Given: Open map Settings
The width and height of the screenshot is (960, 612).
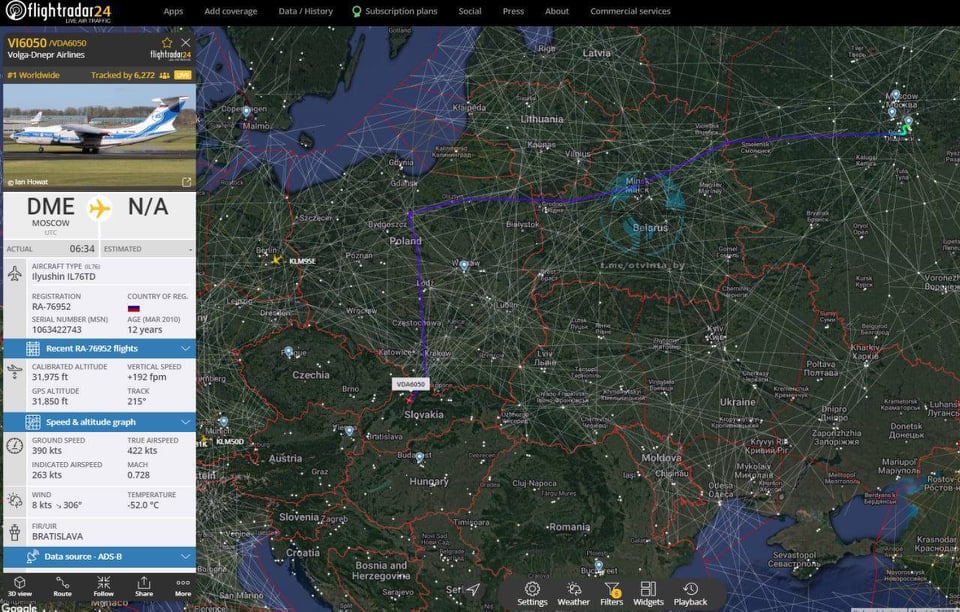Looking at the screenshot, I should [532, 594].
